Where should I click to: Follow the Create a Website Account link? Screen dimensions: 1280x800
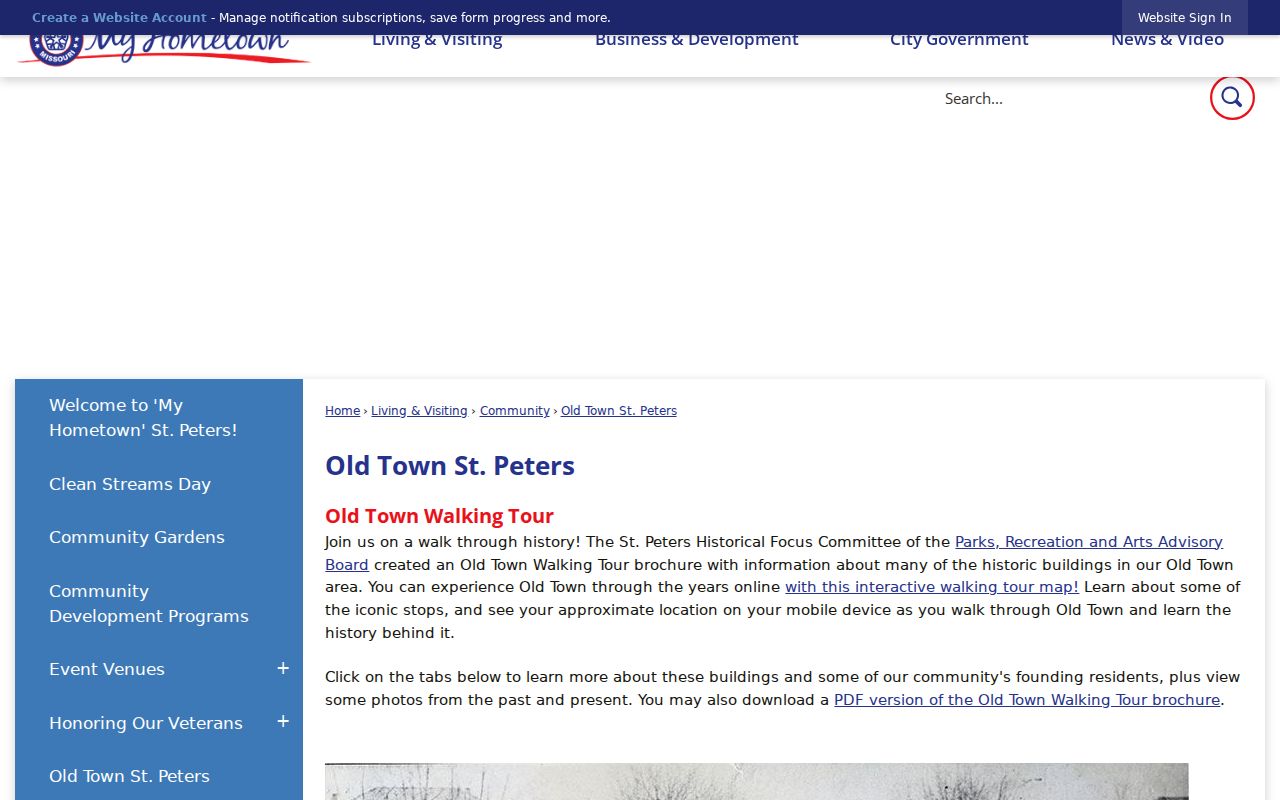point(119,18)
